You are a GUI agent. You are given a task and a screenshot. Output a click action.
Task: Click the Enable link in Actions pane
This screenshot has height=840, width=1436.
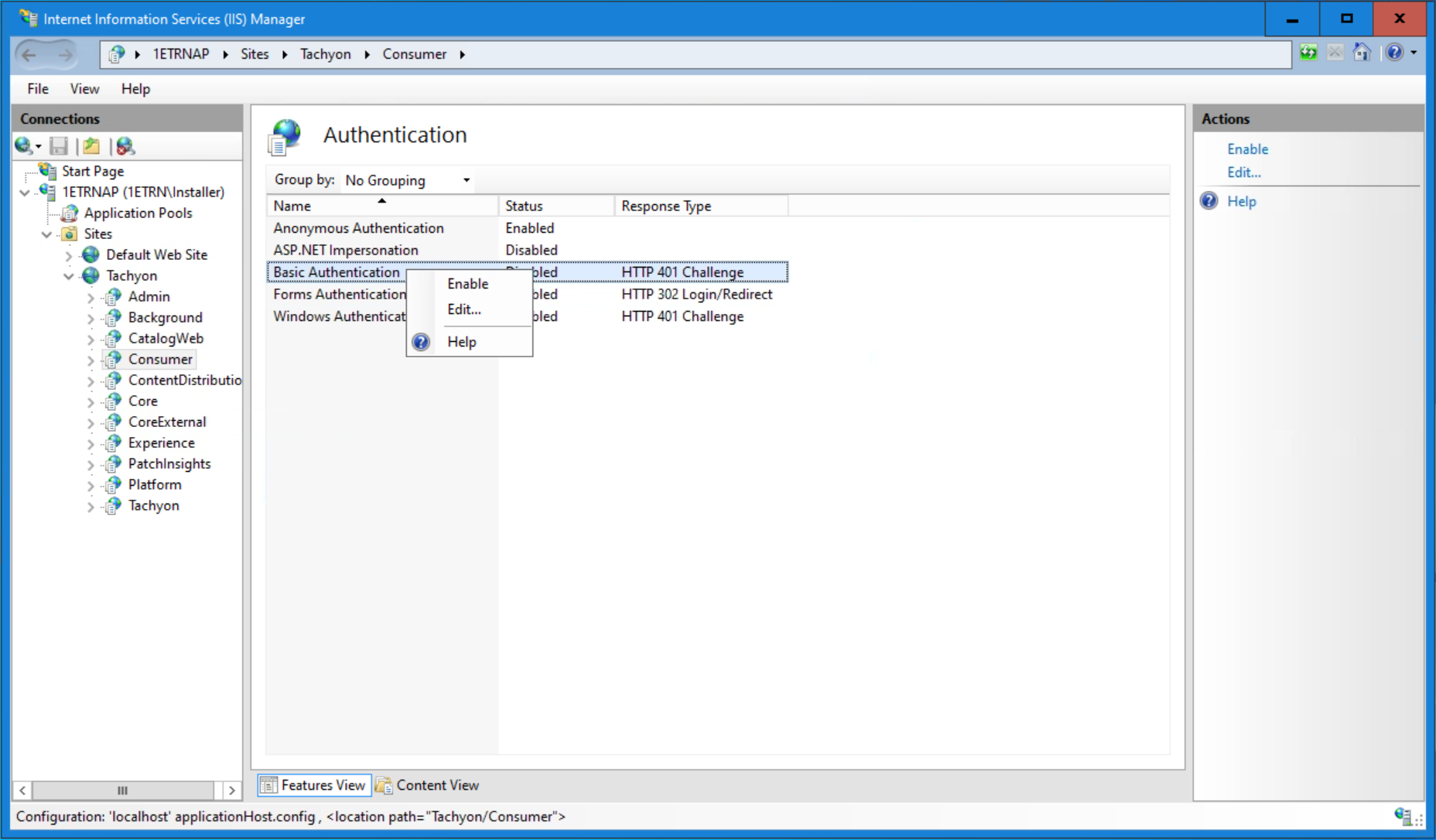pyautogui.click(x=1247, y=149)
